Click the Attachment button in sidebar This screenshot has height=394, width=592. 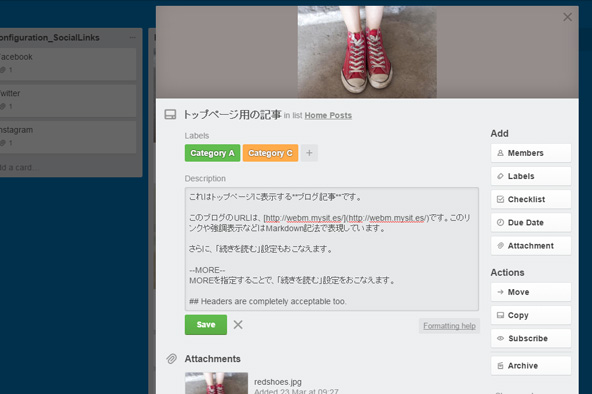point(531,246)
